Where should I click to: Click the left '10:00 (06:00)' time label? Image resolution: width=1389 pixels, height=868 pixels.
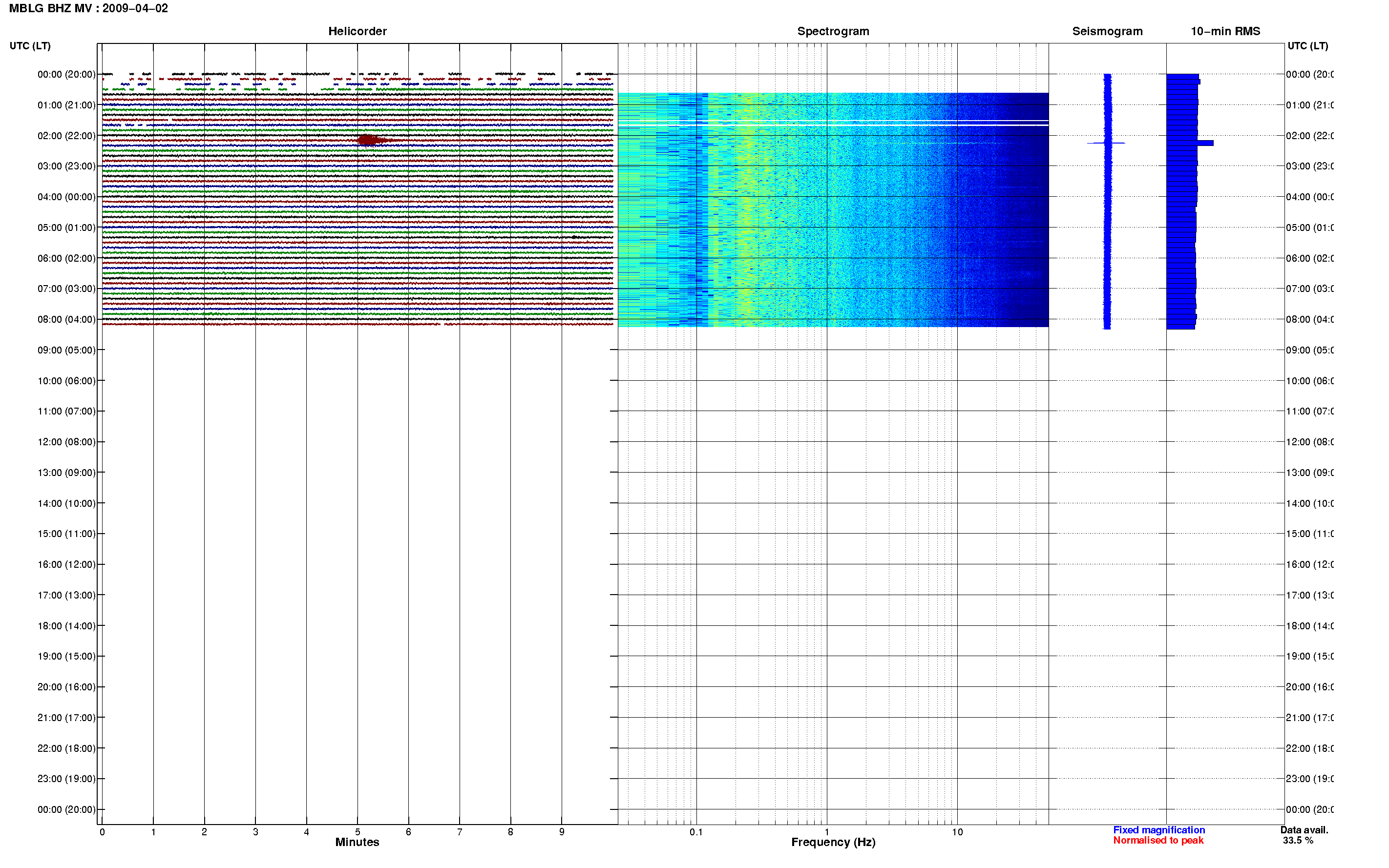pyautogui.click(x=66, y=381)
